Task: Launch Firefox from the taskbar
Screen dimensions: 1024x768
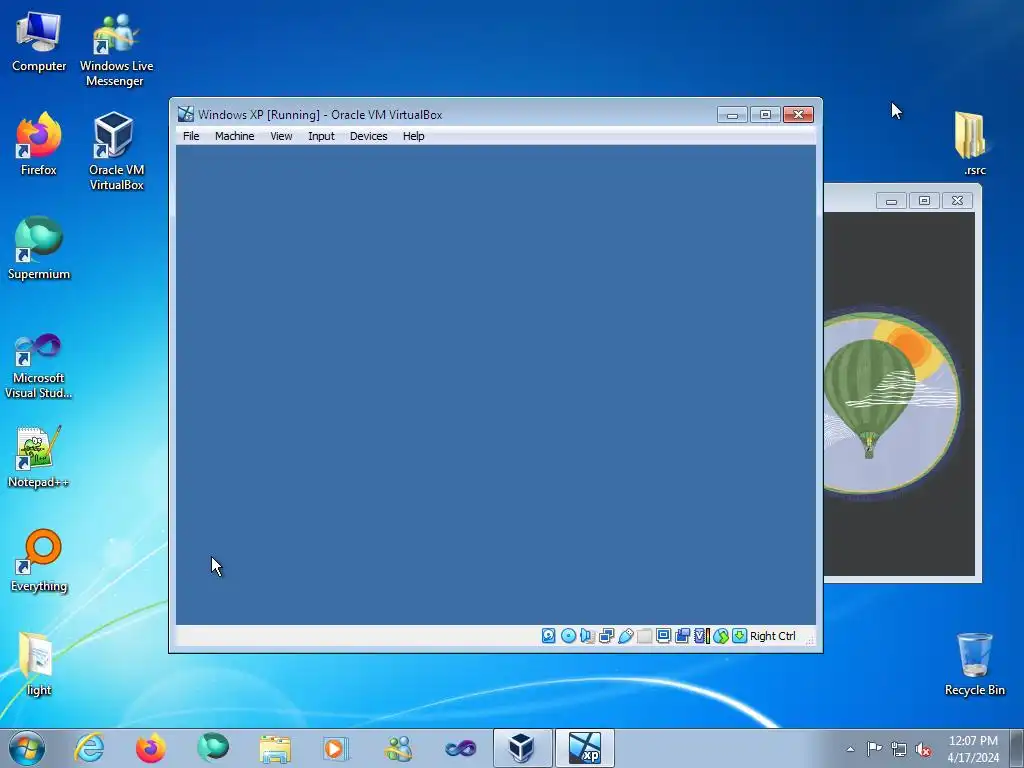Action: (x=151, y=748)
